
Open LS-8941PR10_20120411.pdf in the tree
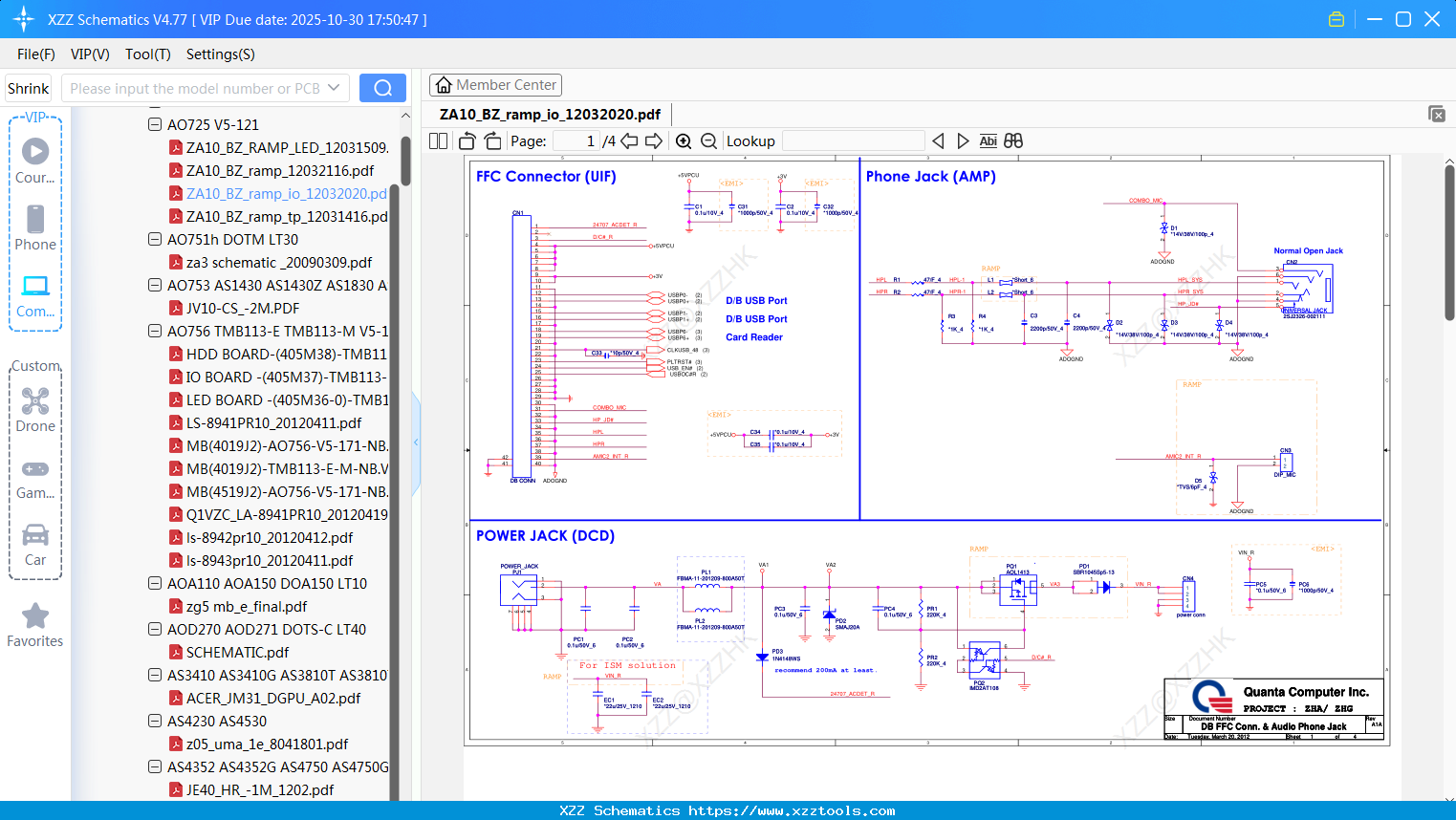point(273,422)
